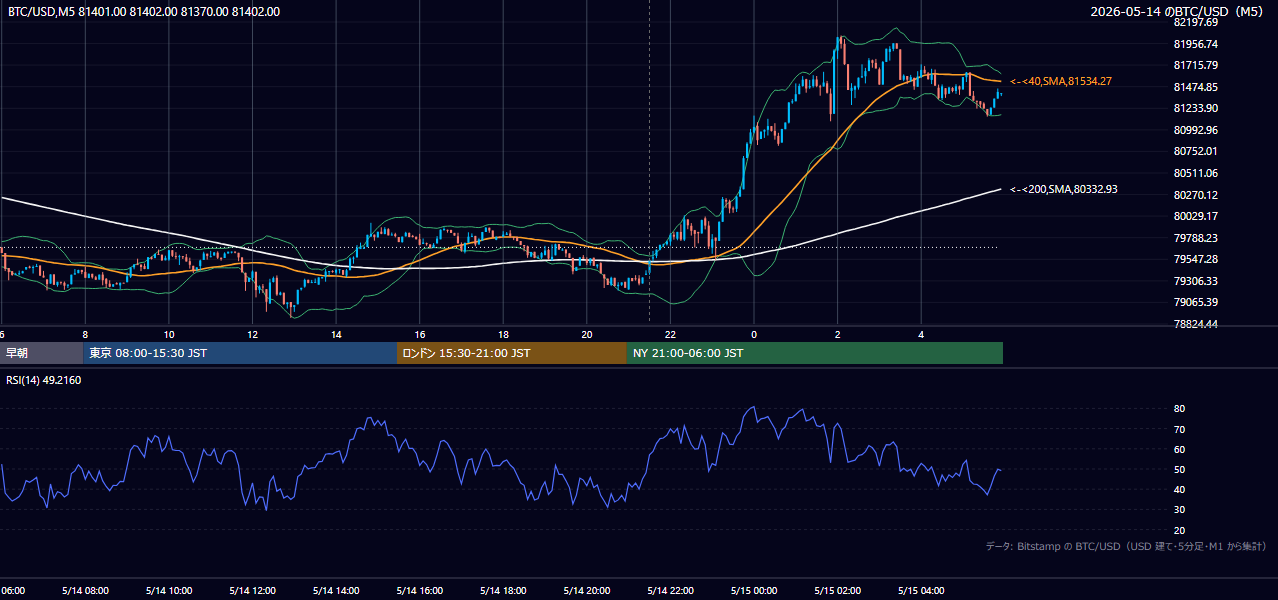Image resolution: width=1278 pixels, height=600 pixels.
Task: Click the RSI axis level 20
Action: [1179, 530]
